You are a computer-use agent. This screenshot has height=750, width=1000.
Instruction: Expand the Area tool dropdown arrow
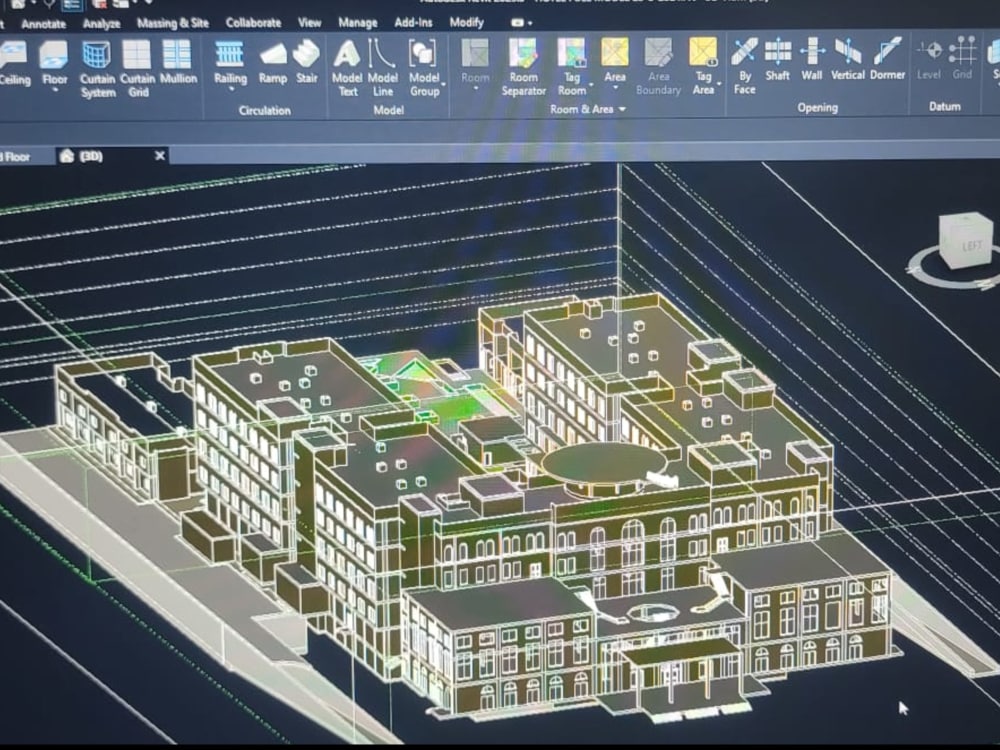coord(615,88)
